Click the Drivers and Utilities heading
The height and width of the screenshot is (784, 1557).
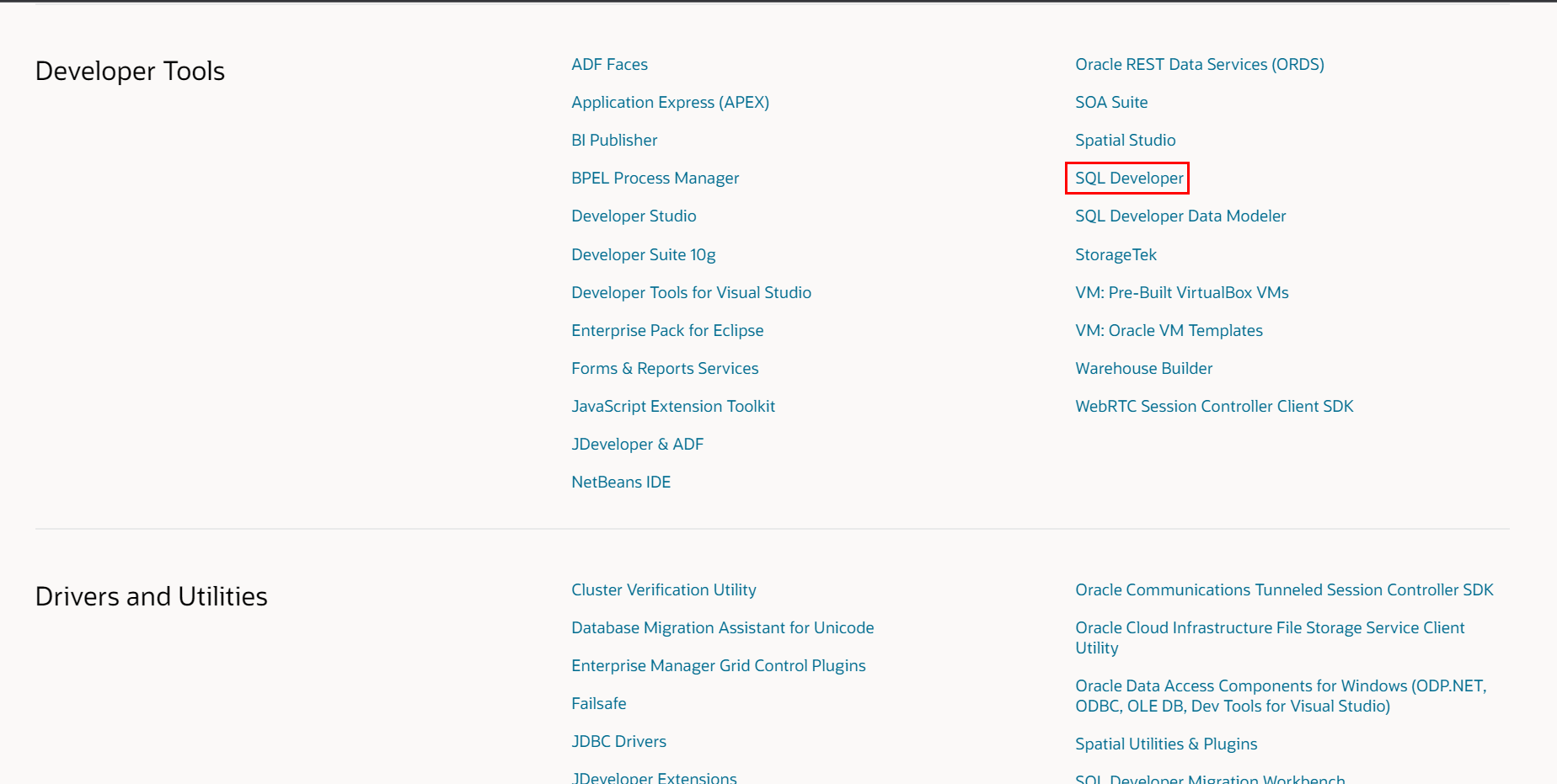[151, 597]
